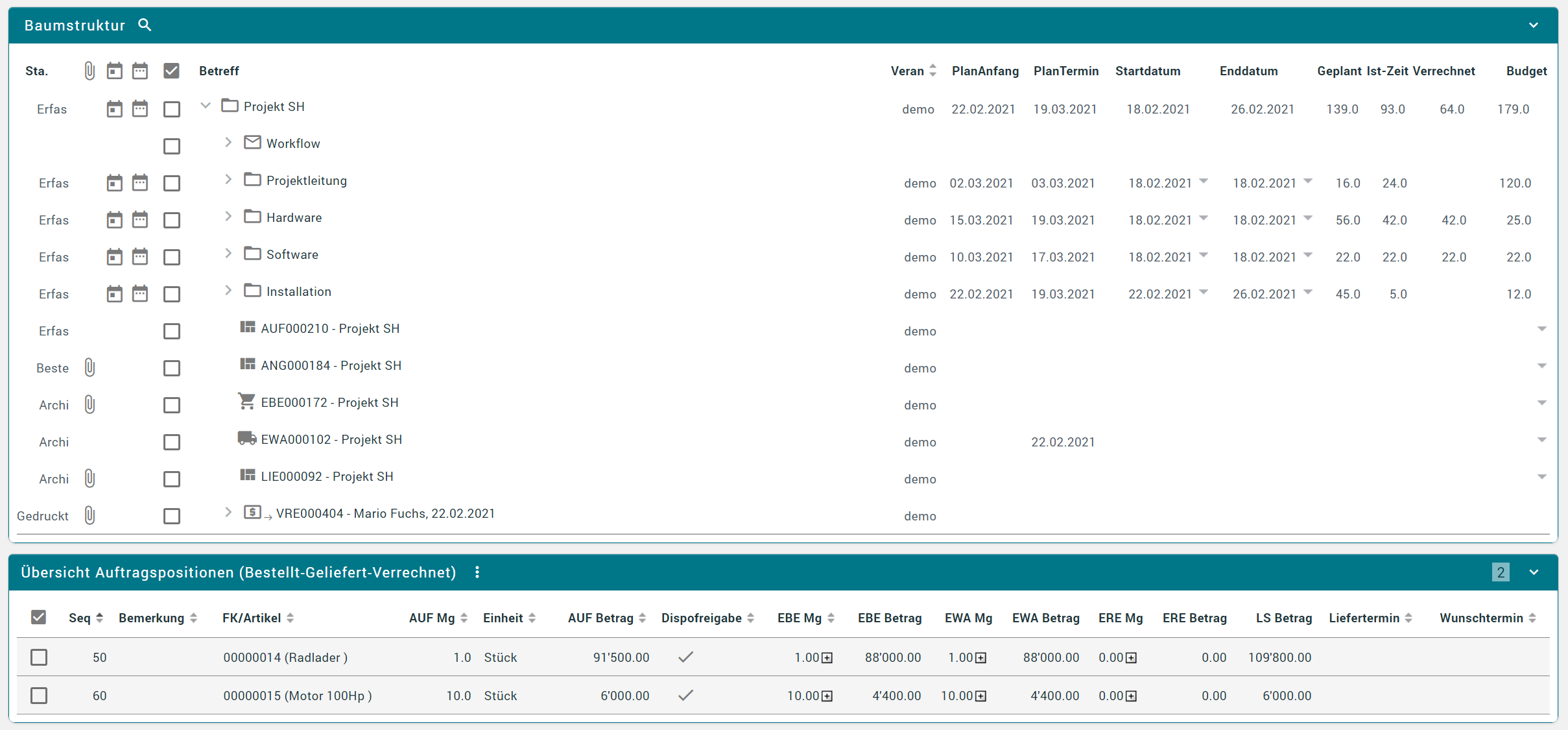Open AUF000210 - Projekt SH entry
The height and width of the screenshot is (730, 1568).
(x=330, y=328)
